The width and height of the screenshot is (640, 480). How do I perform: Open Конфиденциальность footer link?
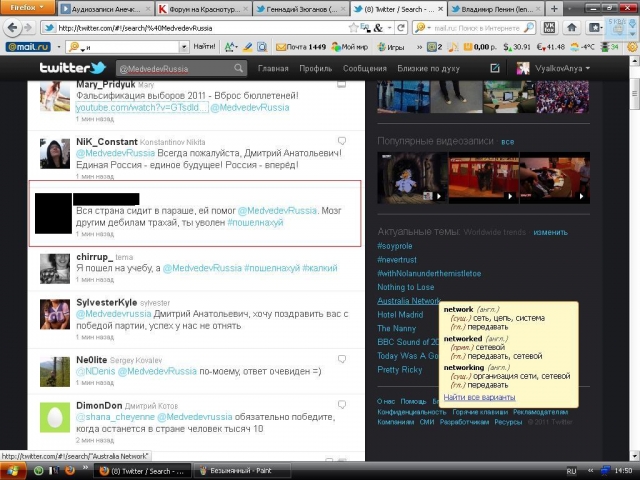point(412,412)
